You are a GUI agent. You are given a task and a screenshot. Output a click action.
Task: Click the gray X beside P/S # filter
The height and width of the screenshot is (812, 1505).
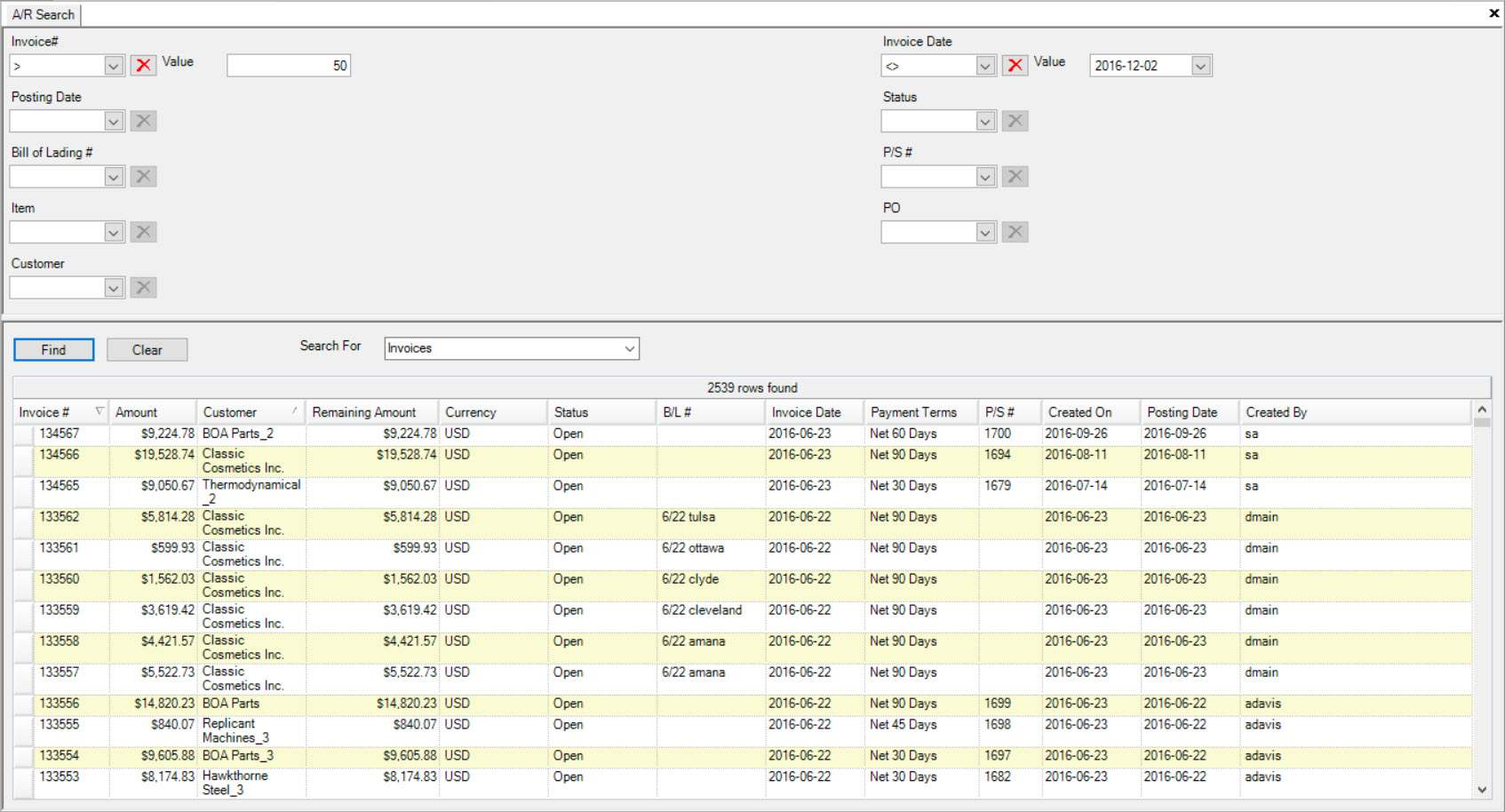1015,176
